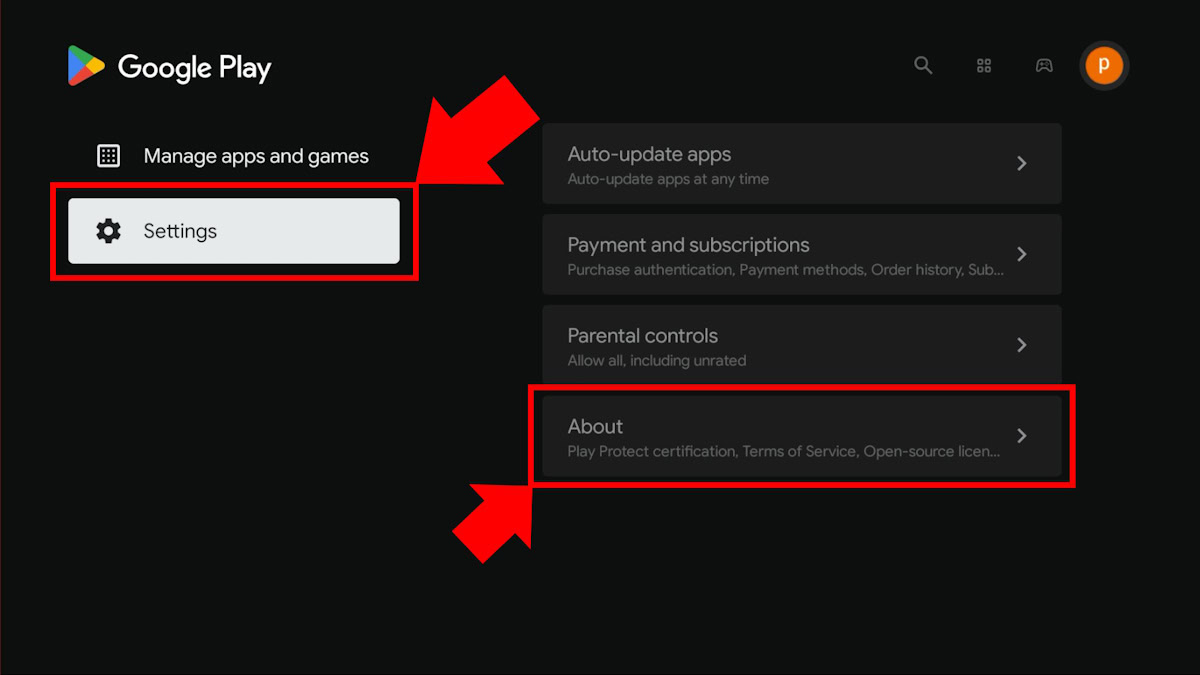Expand chevron on Parental controls row
Image resolution: width=1200 pixels, height=675 pixels.
click(x=1022, y=345)
